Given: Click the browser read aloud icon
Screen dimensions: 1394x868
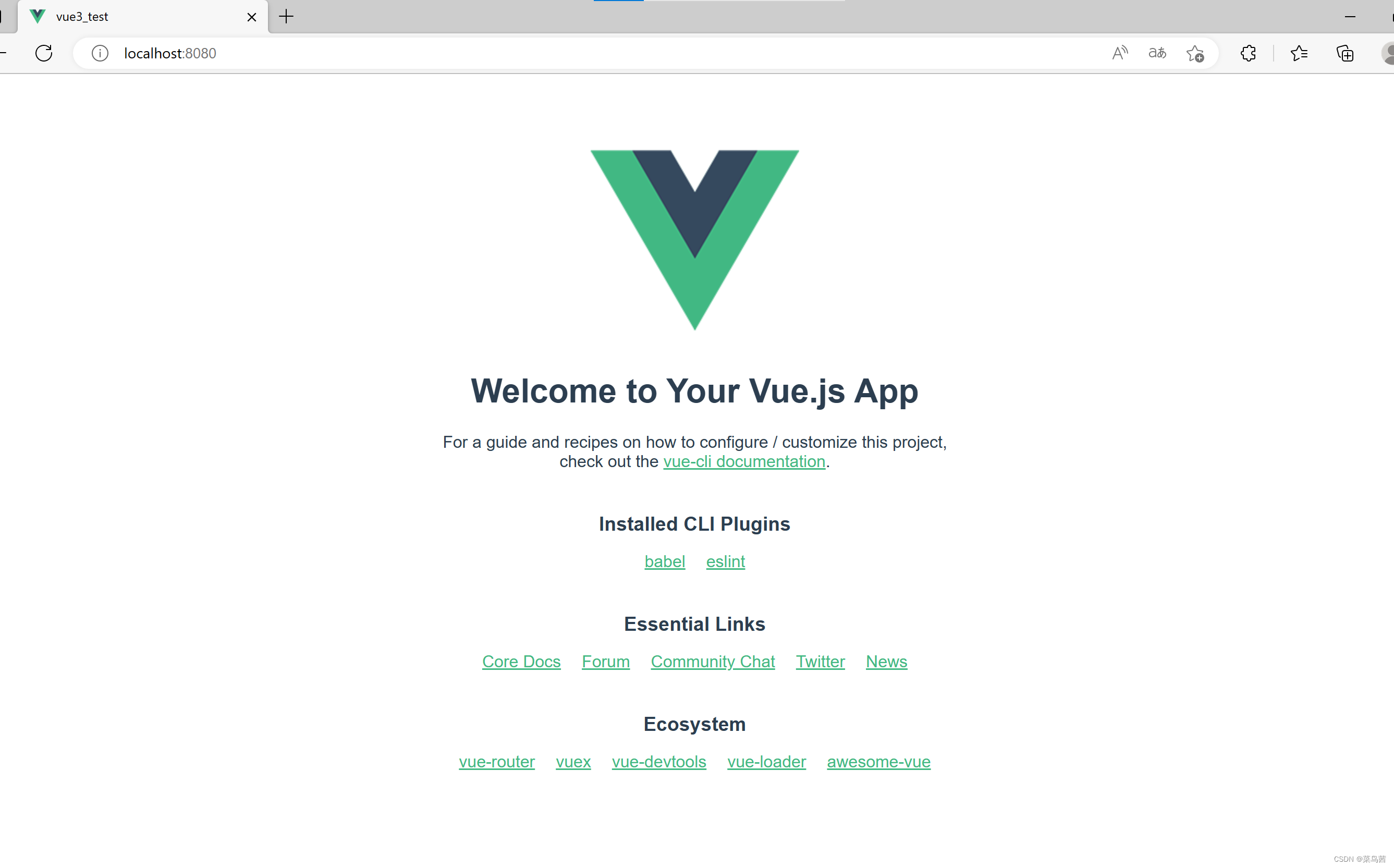Looking at the screenshot, I should click(x=1121, y=53).
